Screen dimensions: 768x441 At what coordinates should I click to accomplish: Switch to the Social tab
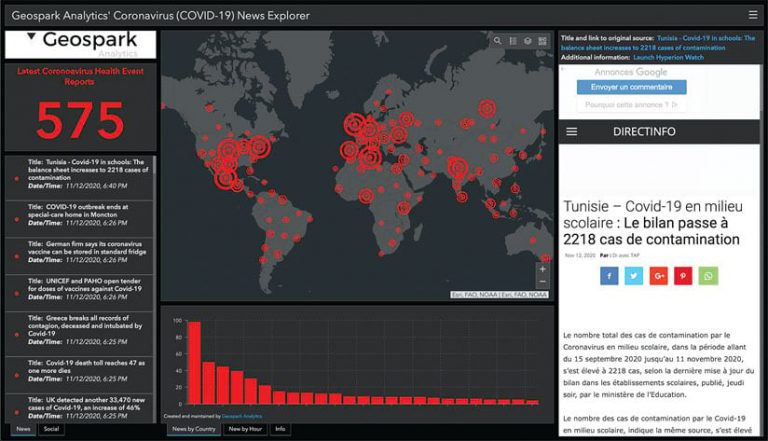51,429
